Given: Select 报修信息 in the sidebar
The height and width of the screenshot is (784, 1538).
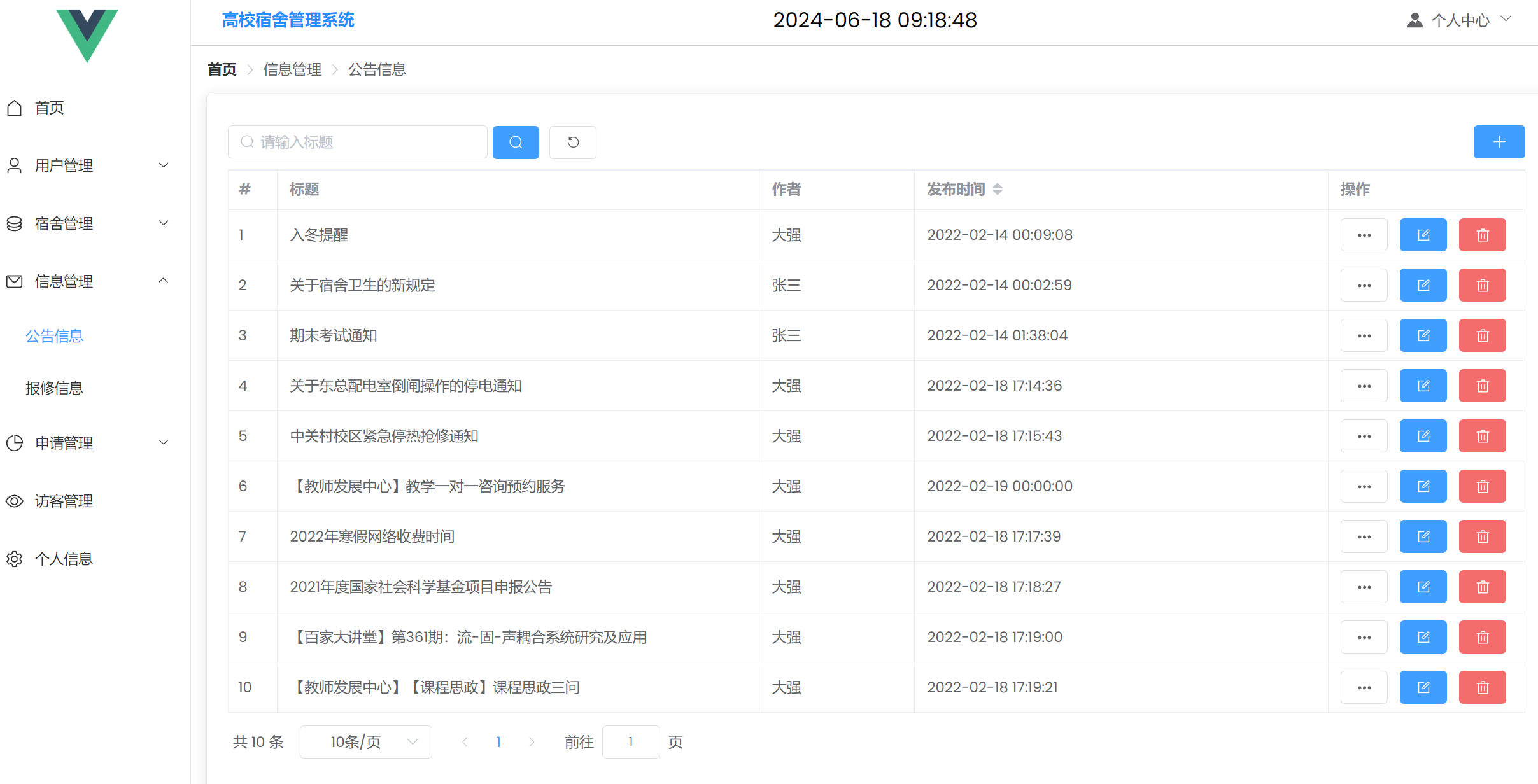Looking at the screenshot, I should (x=54, y=388).
